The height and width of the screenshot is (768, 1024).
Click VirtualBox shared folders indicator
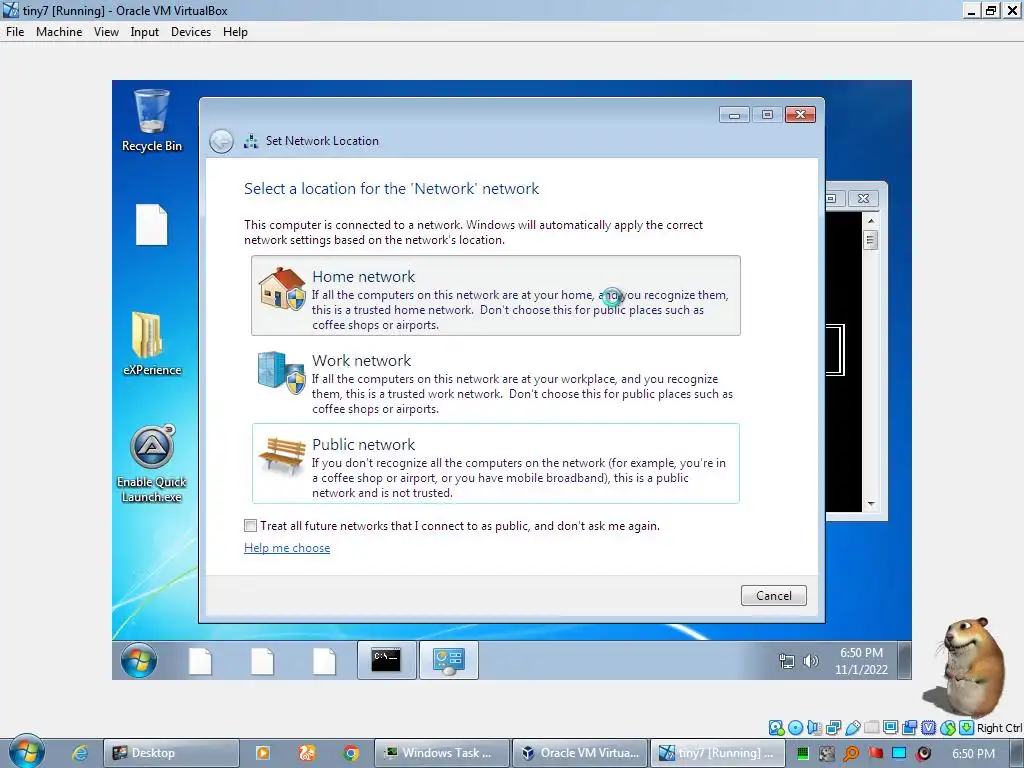click(872, 728)
